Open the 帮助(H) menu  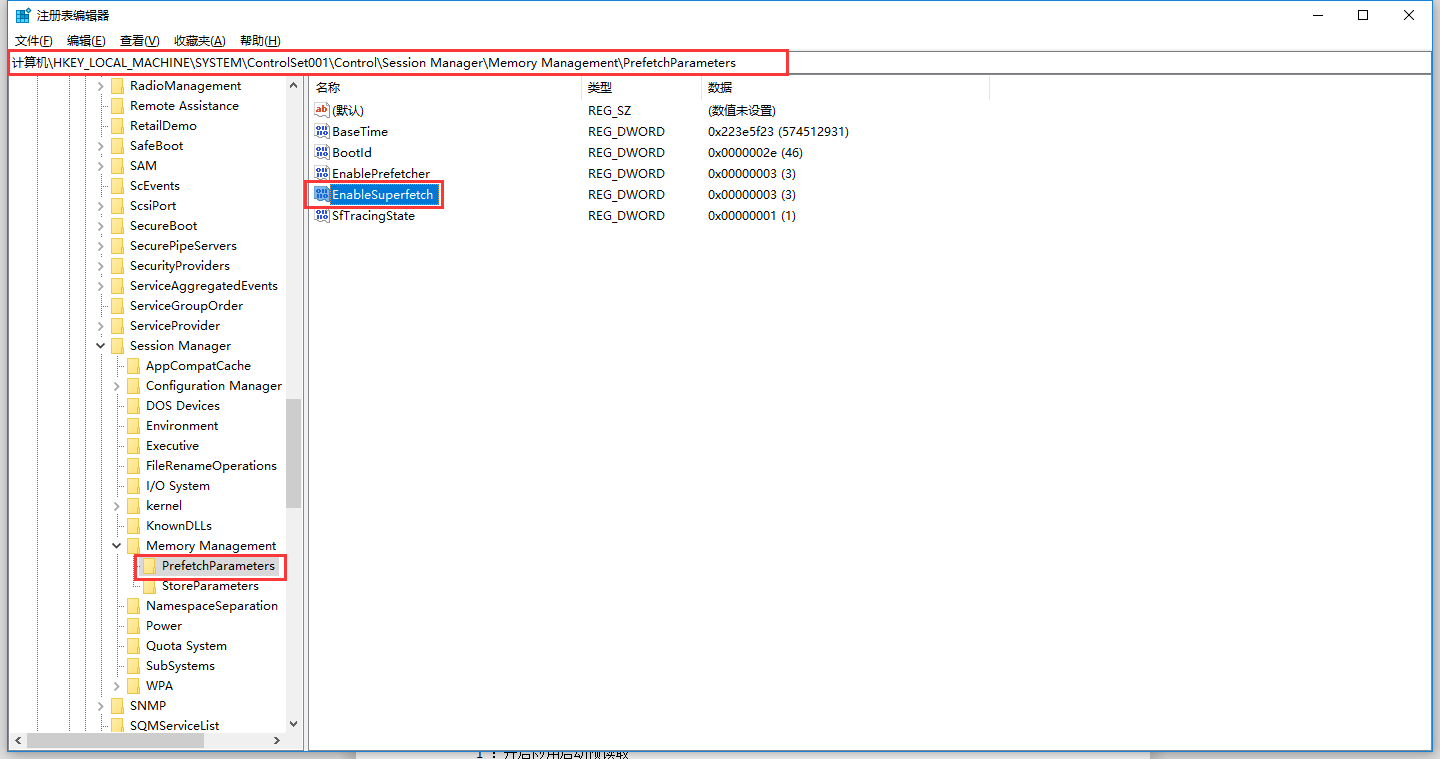coord(260,41)
